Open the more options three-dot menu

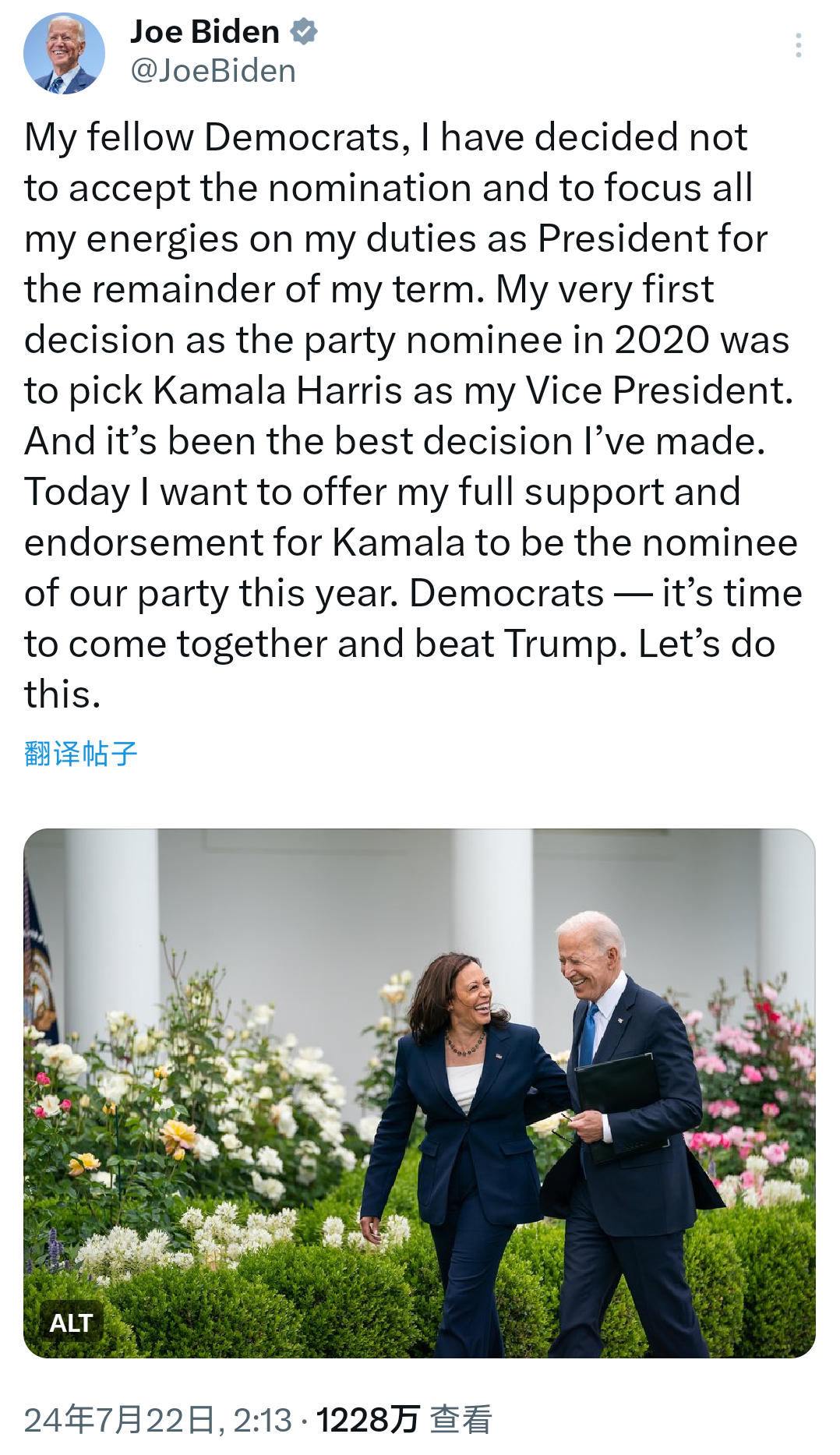pos(798,45)
